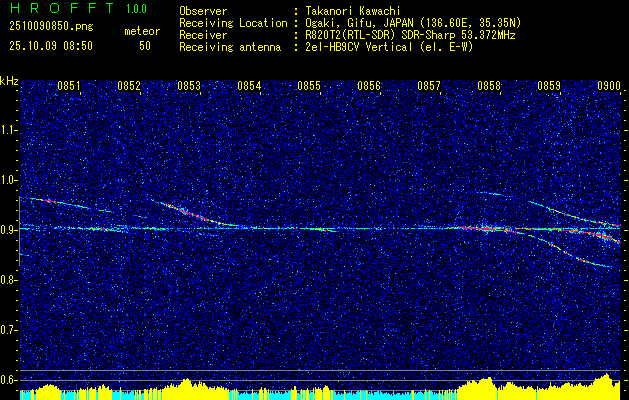Click the Receiving antenna value 2el-HB9CV Vertical
Image resolution: width=629 pixels, height=400 pixels.
coord(359,47)
